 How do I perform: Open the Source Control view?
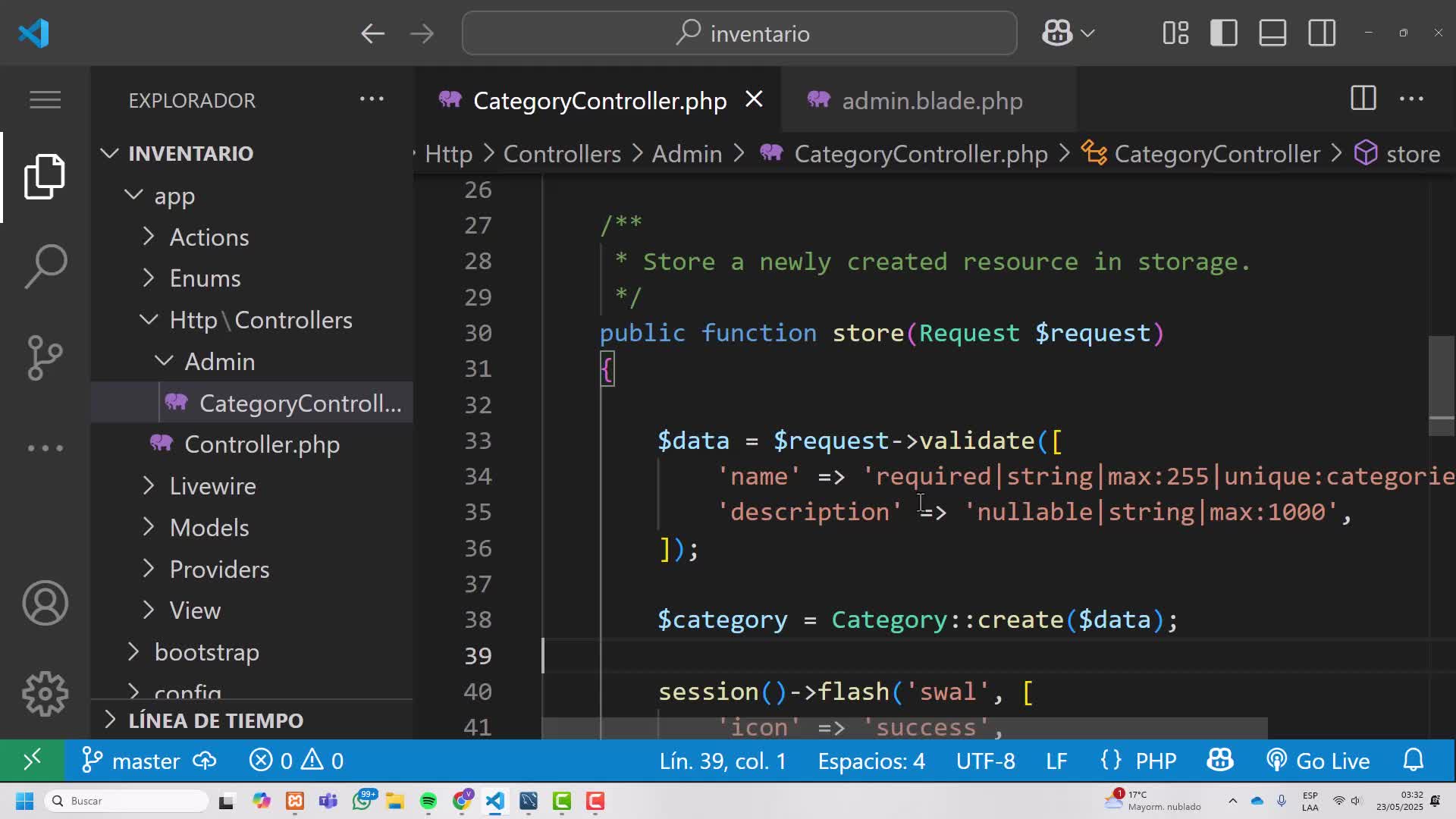click(x=45, y=357)
